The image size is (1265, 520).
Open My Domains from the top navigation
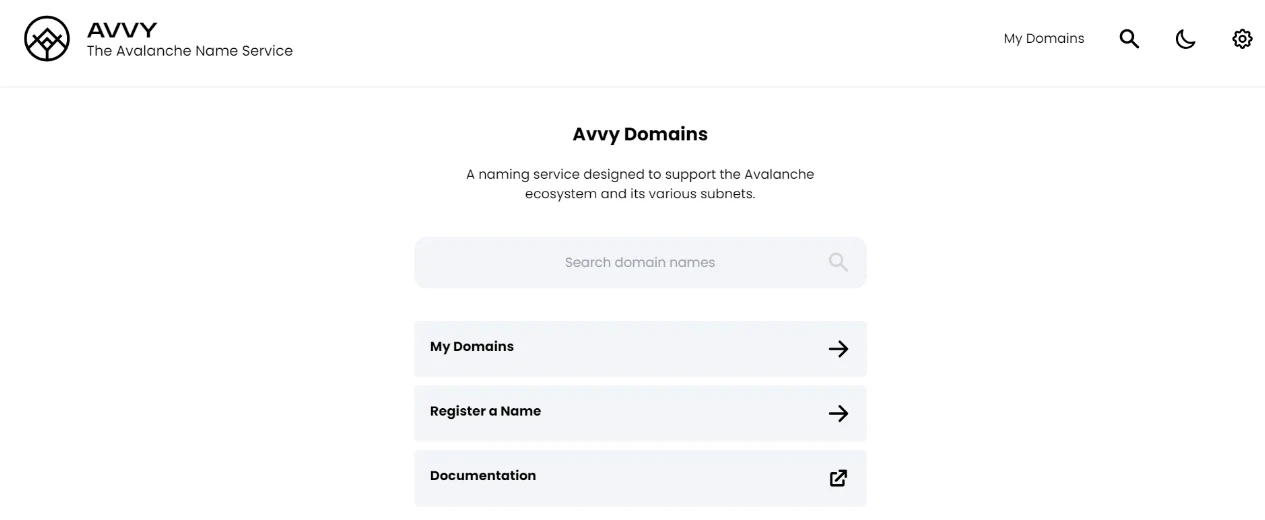[x=1044, y=39]
